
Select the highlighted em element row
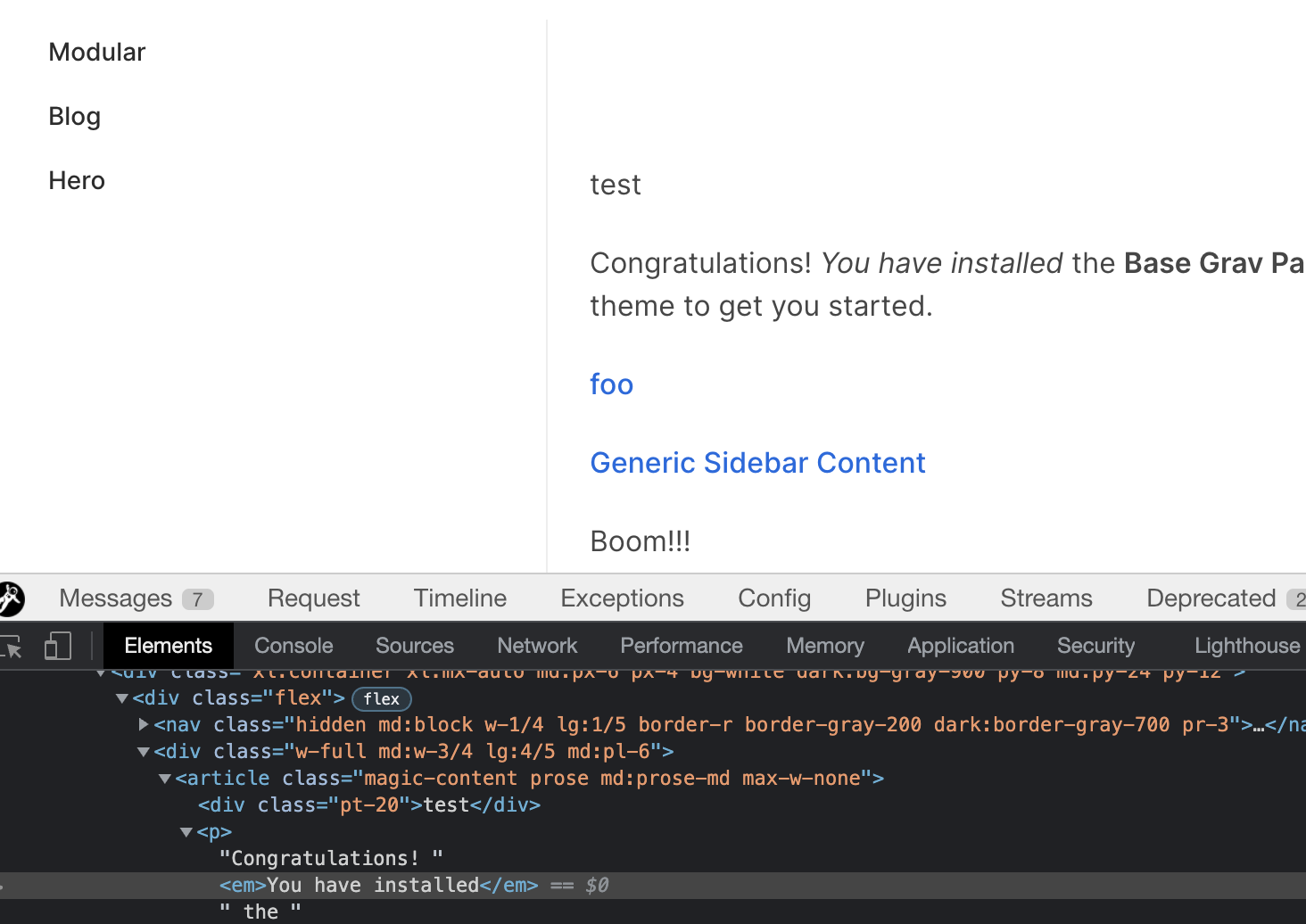click(x=375, y=885)
